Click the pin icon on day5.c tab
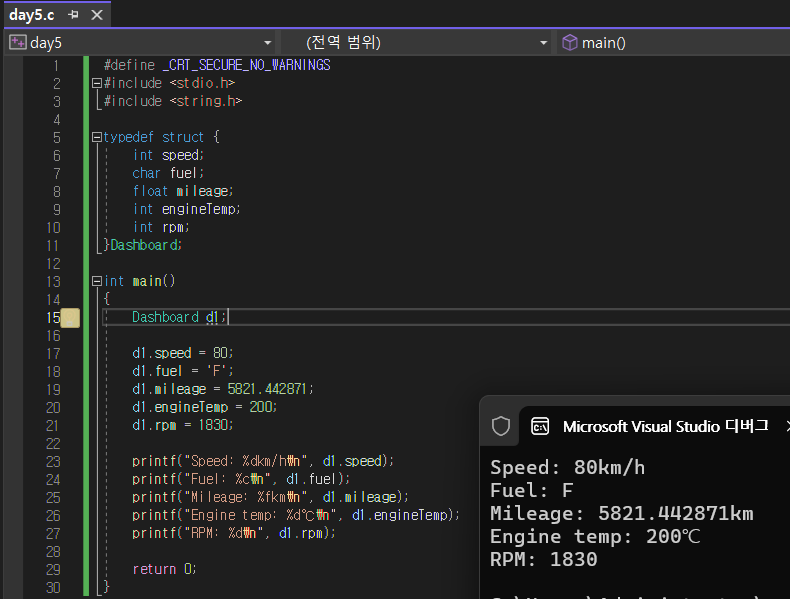Viewport: 790px width, 599px height. tap(73, 15)
